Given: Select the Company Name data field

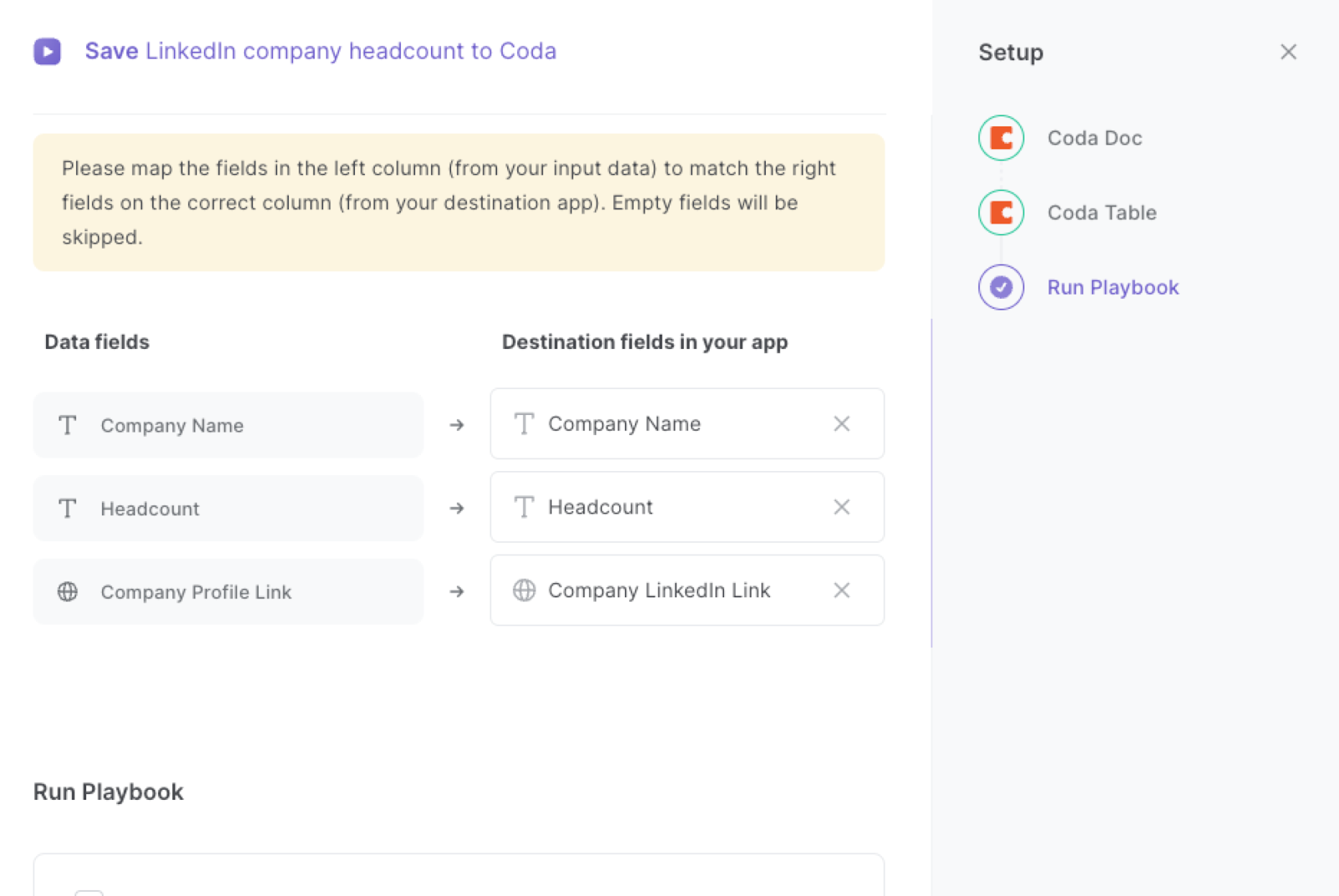Looking at the screenshot, I should coord(228,425).
